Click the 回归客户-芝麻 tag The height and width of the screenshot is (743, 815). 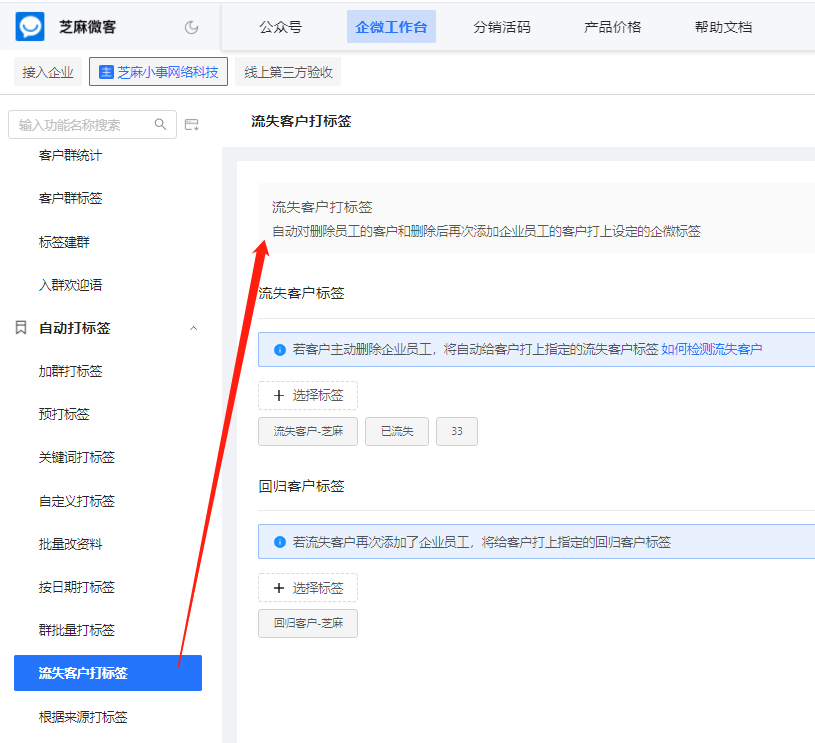click(x=308, y=623)
